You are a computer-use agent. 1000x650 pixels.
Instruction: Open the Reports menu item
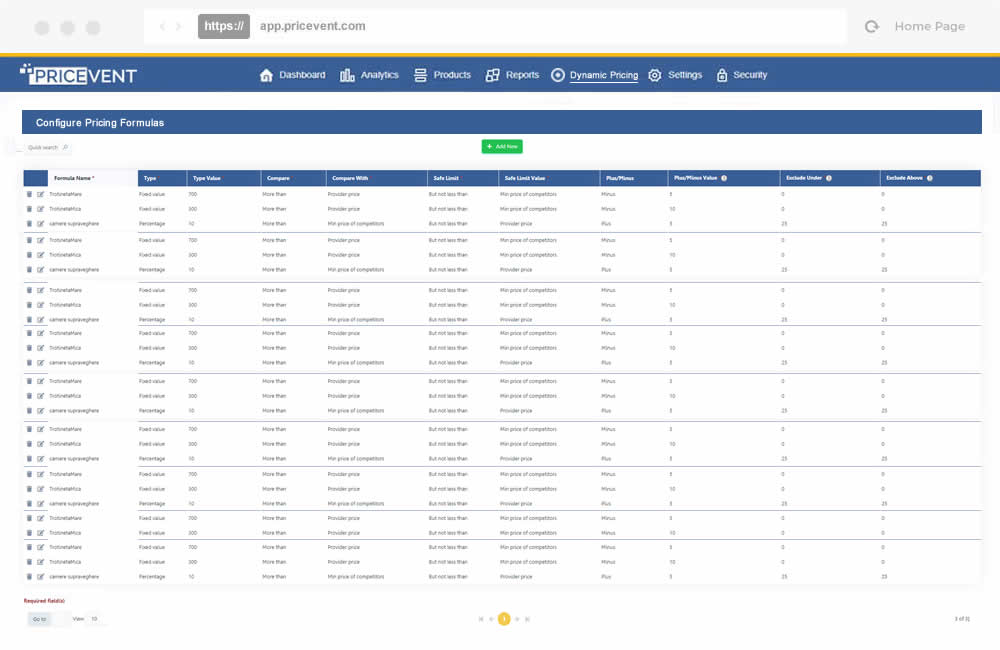(512, 75)
